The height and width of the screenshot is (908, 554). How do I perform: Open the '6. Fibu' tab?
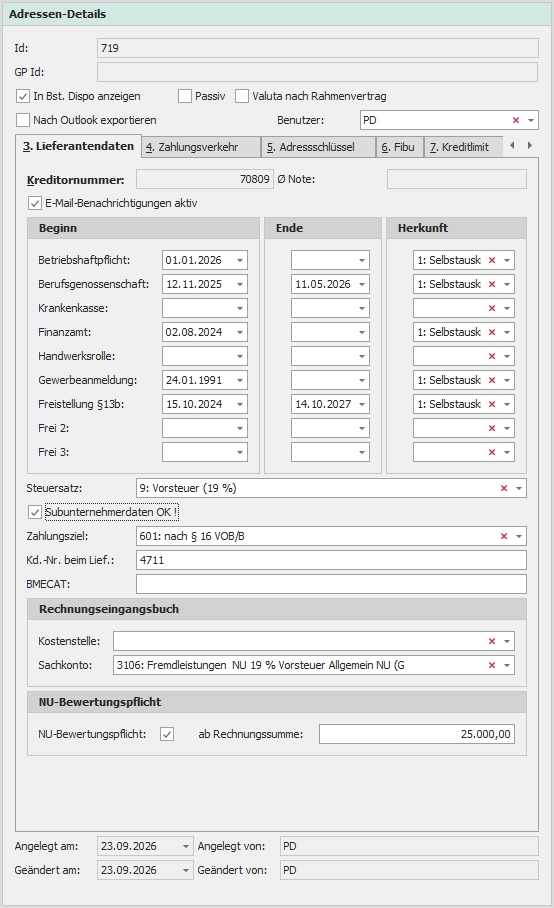399,147
